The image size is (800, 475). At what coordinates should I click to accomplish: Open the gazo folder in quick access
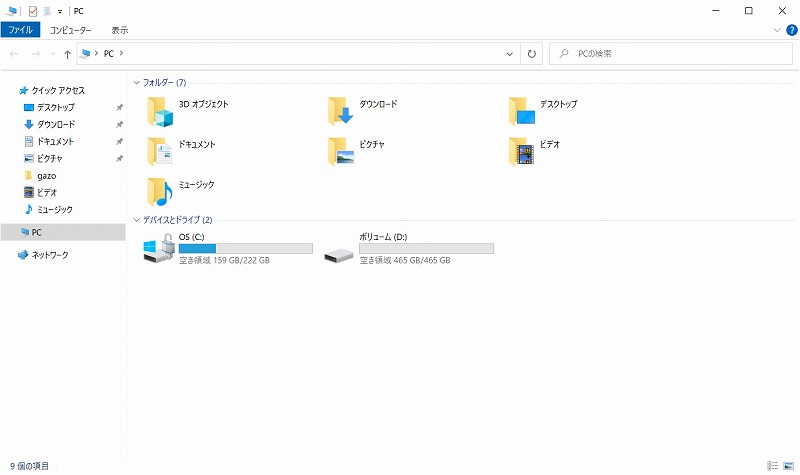coord(46,176)
